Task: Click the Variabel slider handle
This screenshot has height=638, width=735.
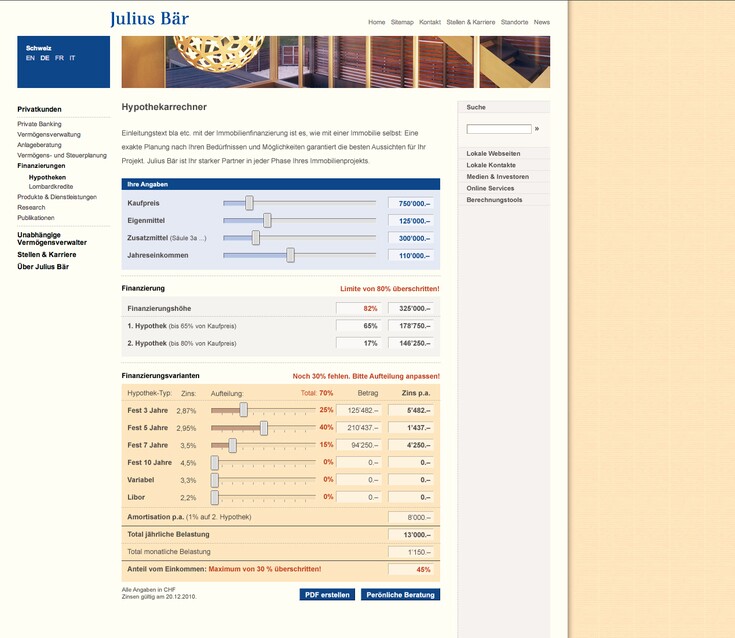Action: click(215, 480)
